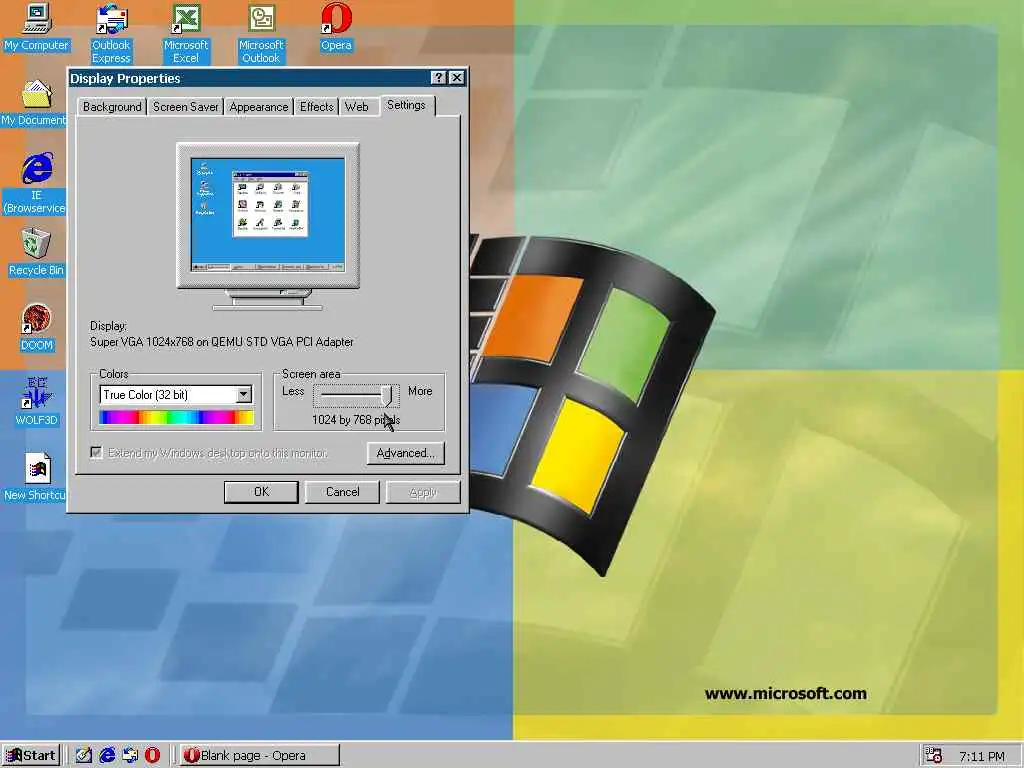Select the WOLF3D game shortcut
The height and width of the screenshot is (768, 1024).
coord(37,402)
